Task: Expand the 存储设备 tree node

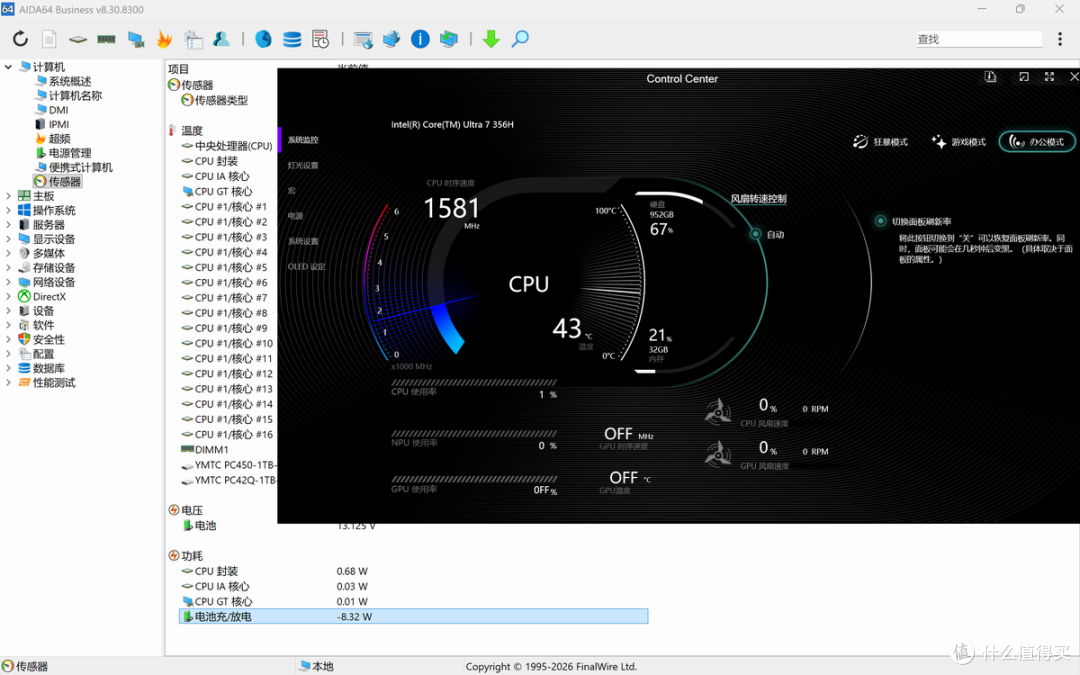Action: pyautogui.click(x=8, y=268)
